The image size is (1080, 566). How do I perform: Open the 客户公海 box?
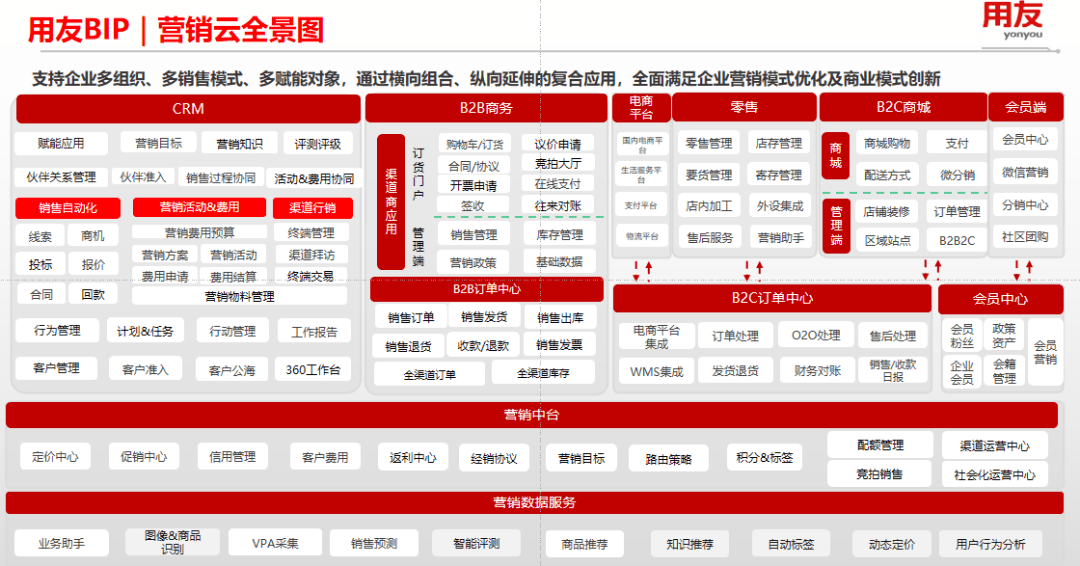(231, 370)
